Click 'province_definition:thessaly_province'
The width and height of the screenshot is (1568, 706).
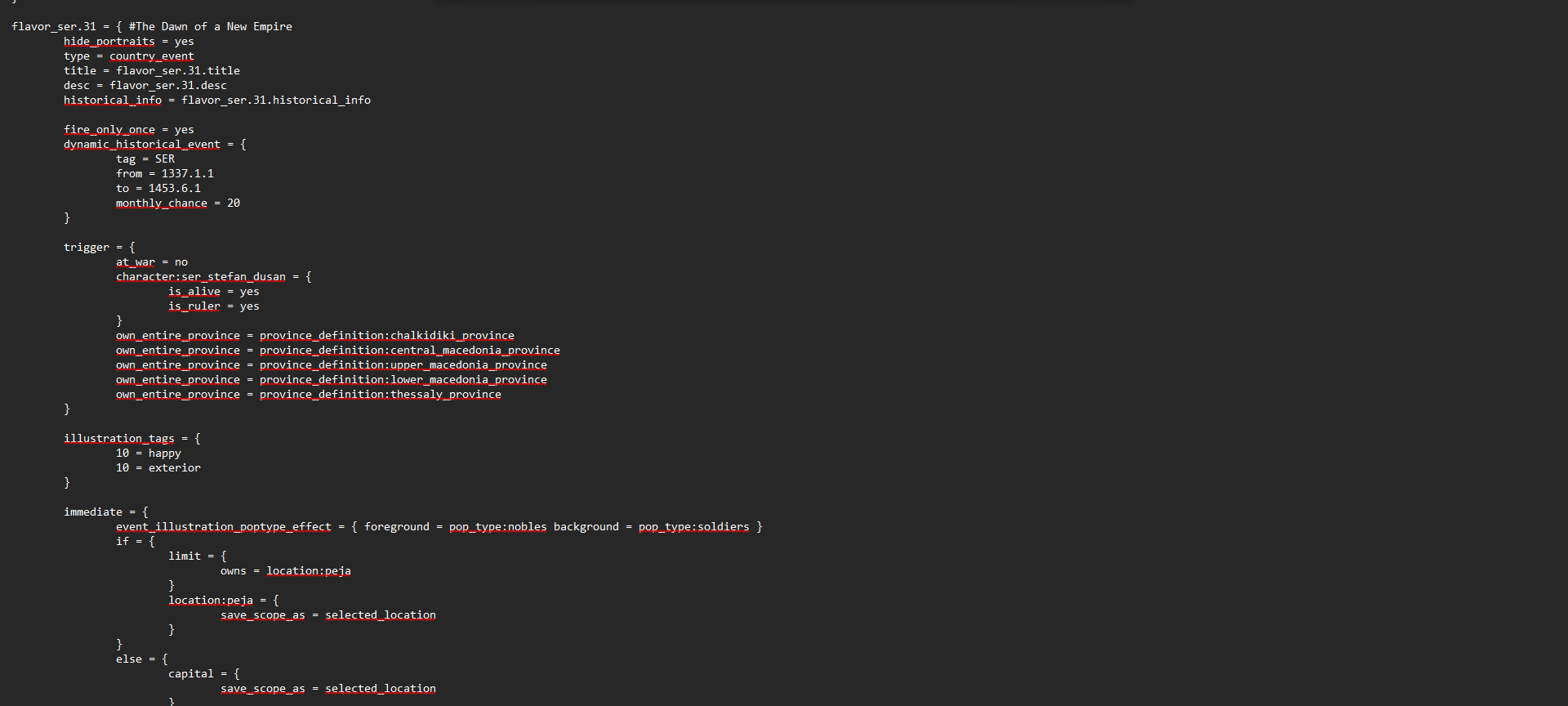tap(381, 395)
